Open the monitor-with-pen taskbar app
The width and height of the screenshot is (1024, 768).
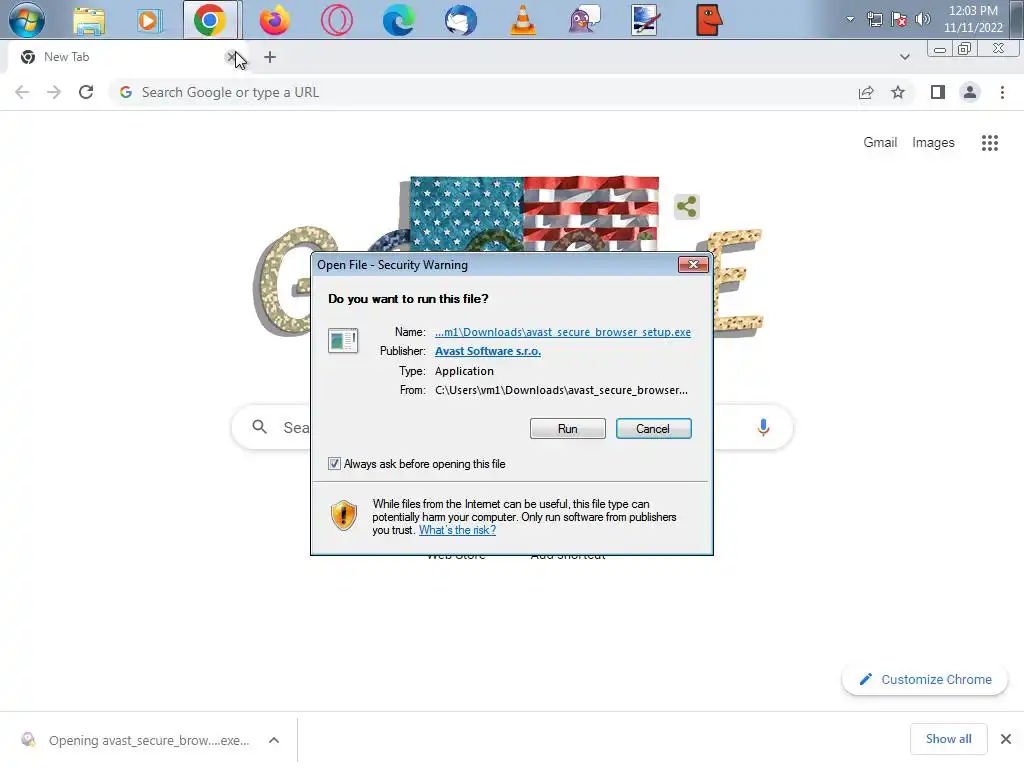[x=645, y=20]
